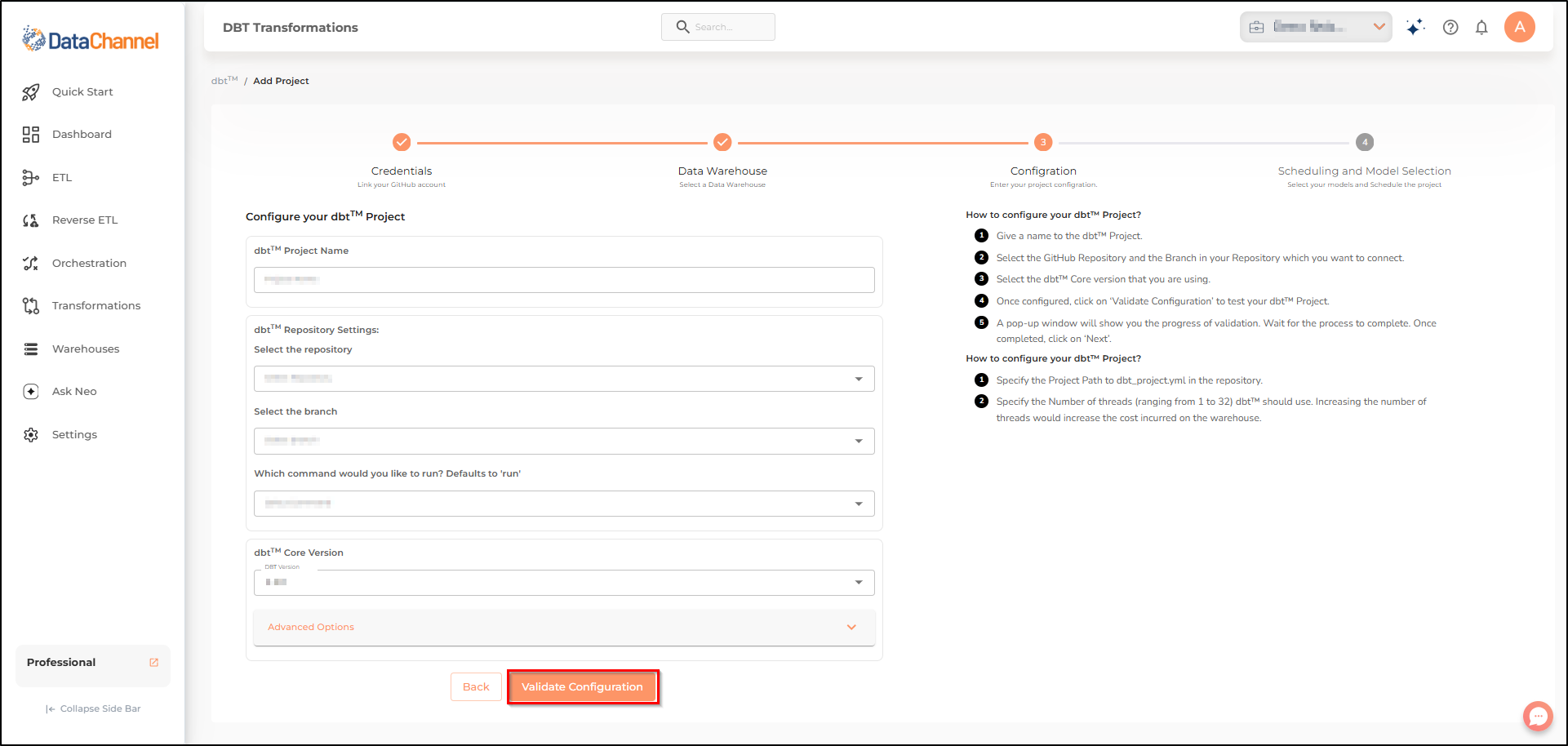Follow the dbt breadcrumb link
The width and height of the screenshot is (1568, 746).
pos(224,80)
